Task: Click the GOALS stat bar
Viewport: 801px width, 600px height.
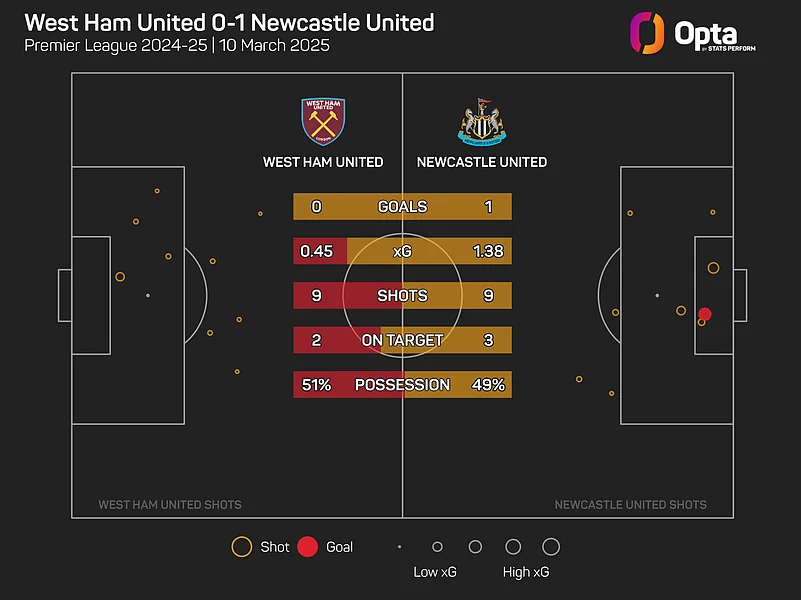Action: [402, 207]
